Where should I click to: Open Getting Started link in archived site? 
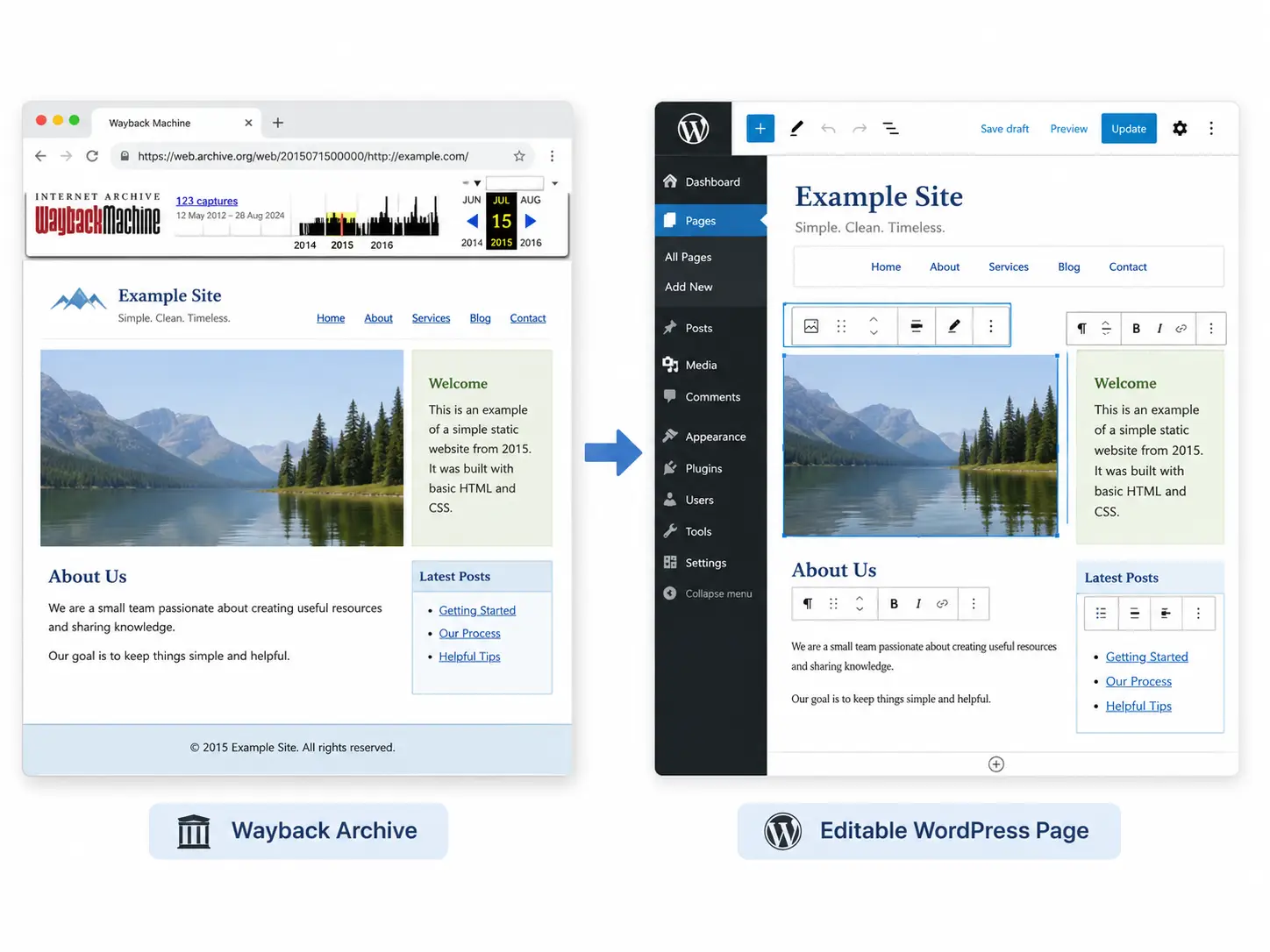(477, 610)
